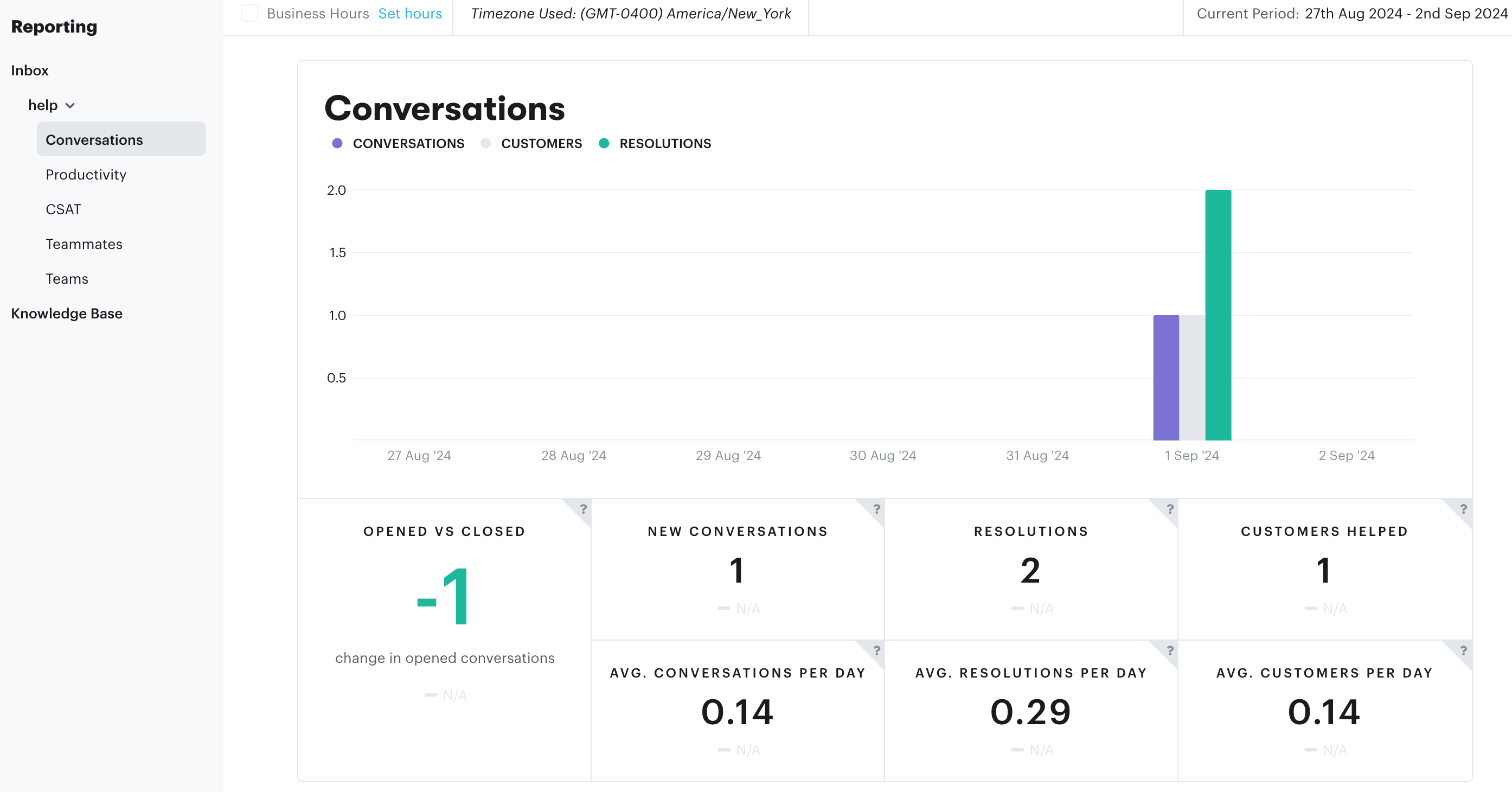Collapse the help inbox chevron
The width and height of the screenshot is (1512, 792).
tap(71, 105)
